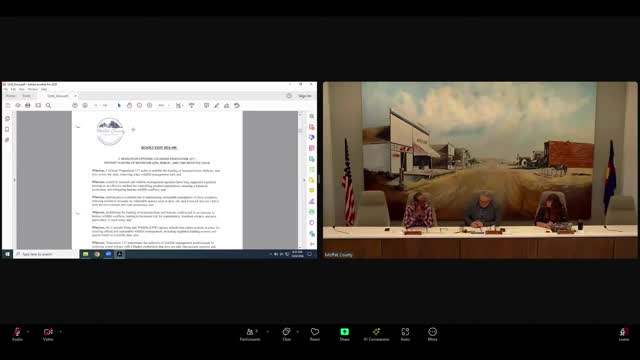Open AI Companion
The width and height of the screenshot is (640, 360).
point(376,334)
